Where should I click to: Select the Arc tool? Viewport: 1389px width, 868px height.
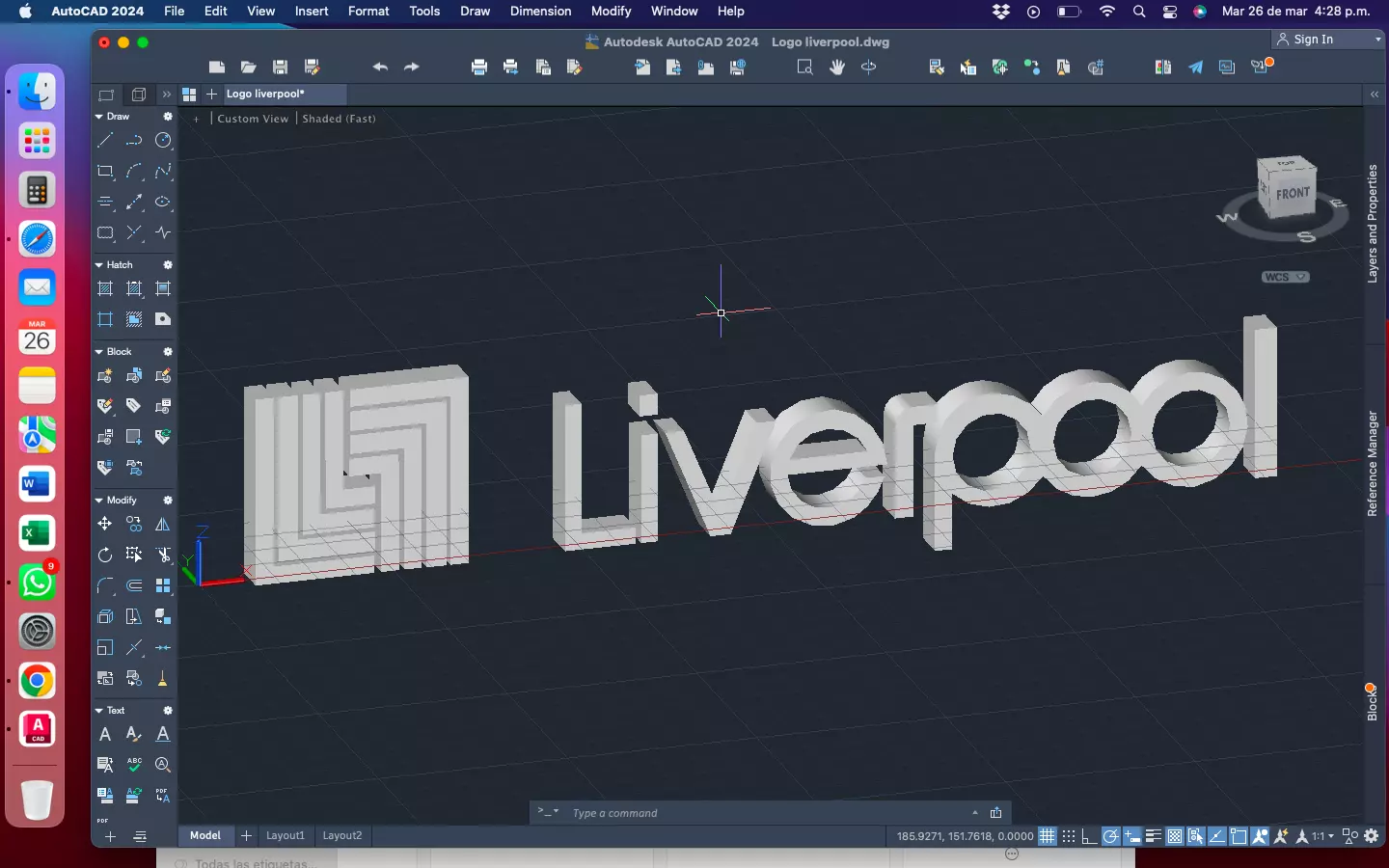134,172
